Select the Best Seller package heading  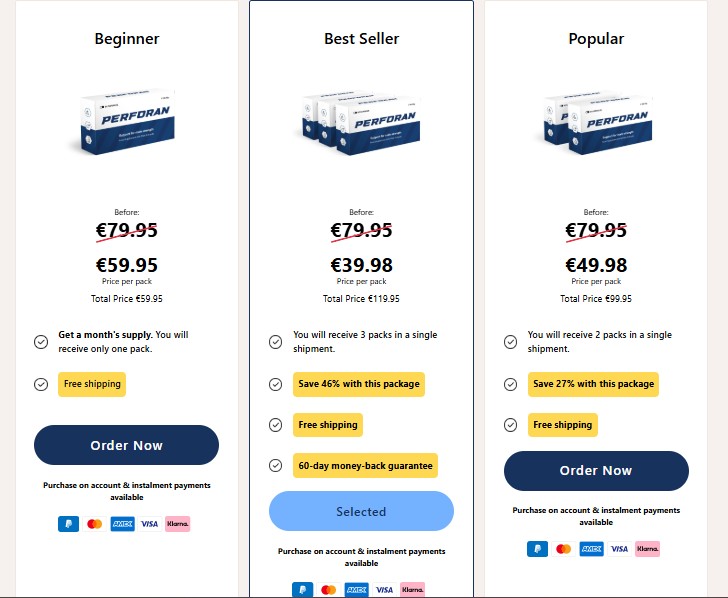[x=361, y=39]
